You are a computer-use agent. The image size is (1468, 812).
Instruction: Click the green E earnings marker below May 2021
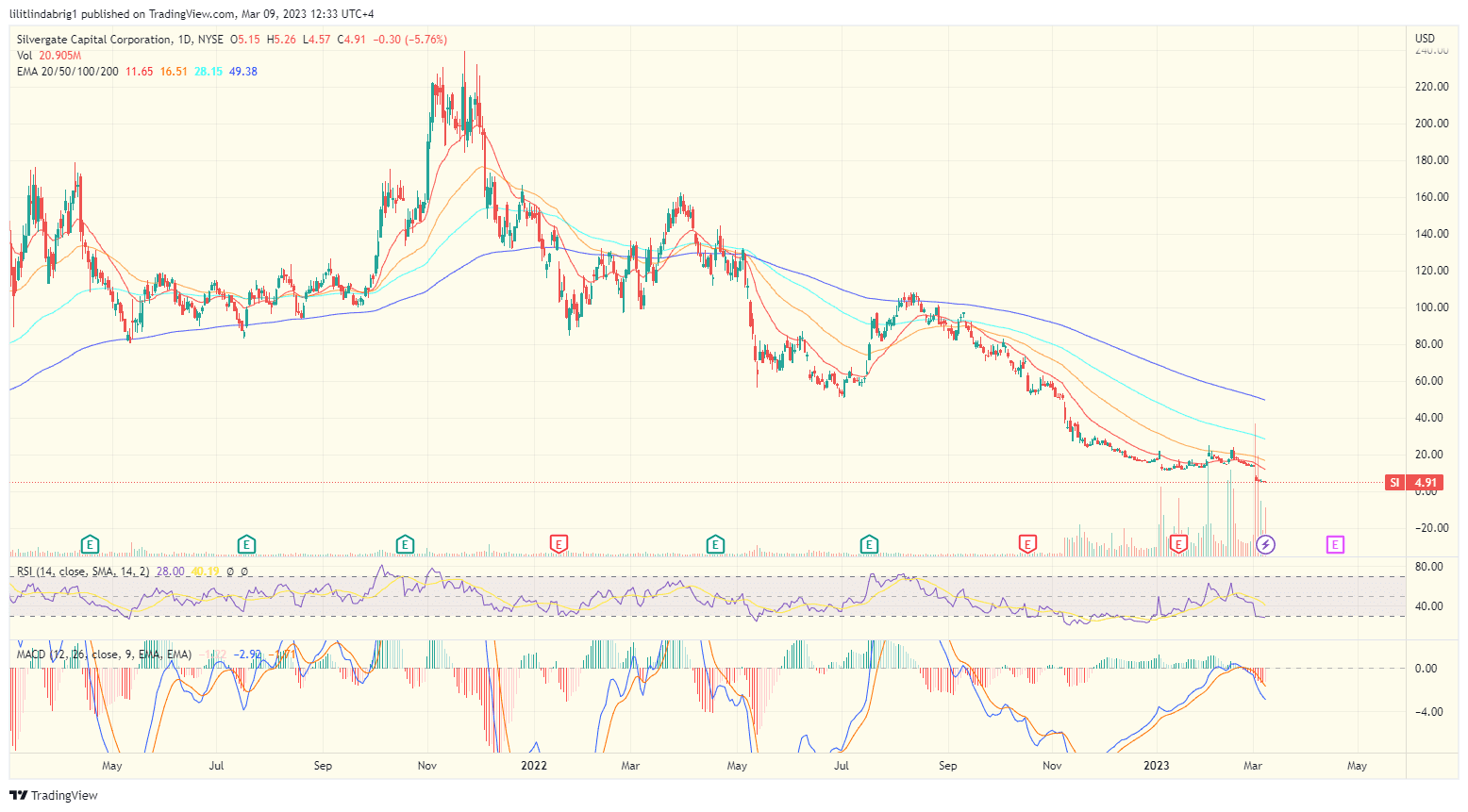pyautogui.click(x=89, y=544)
